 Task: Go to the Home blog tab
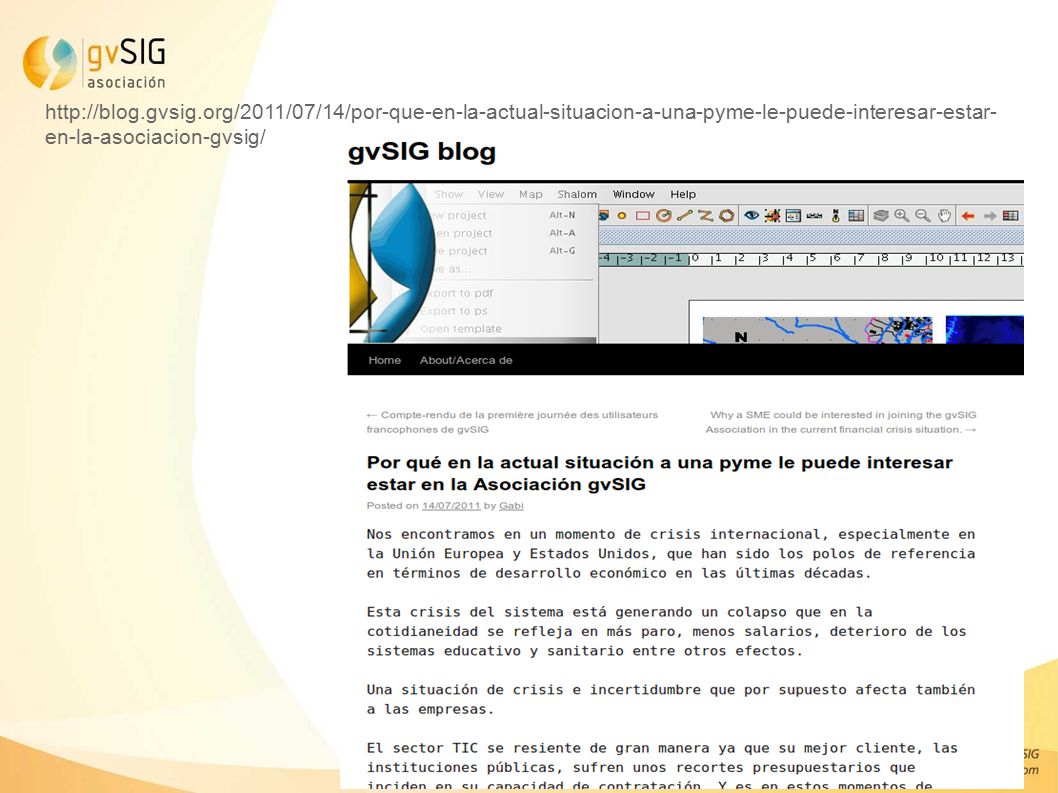coord(385,360)
